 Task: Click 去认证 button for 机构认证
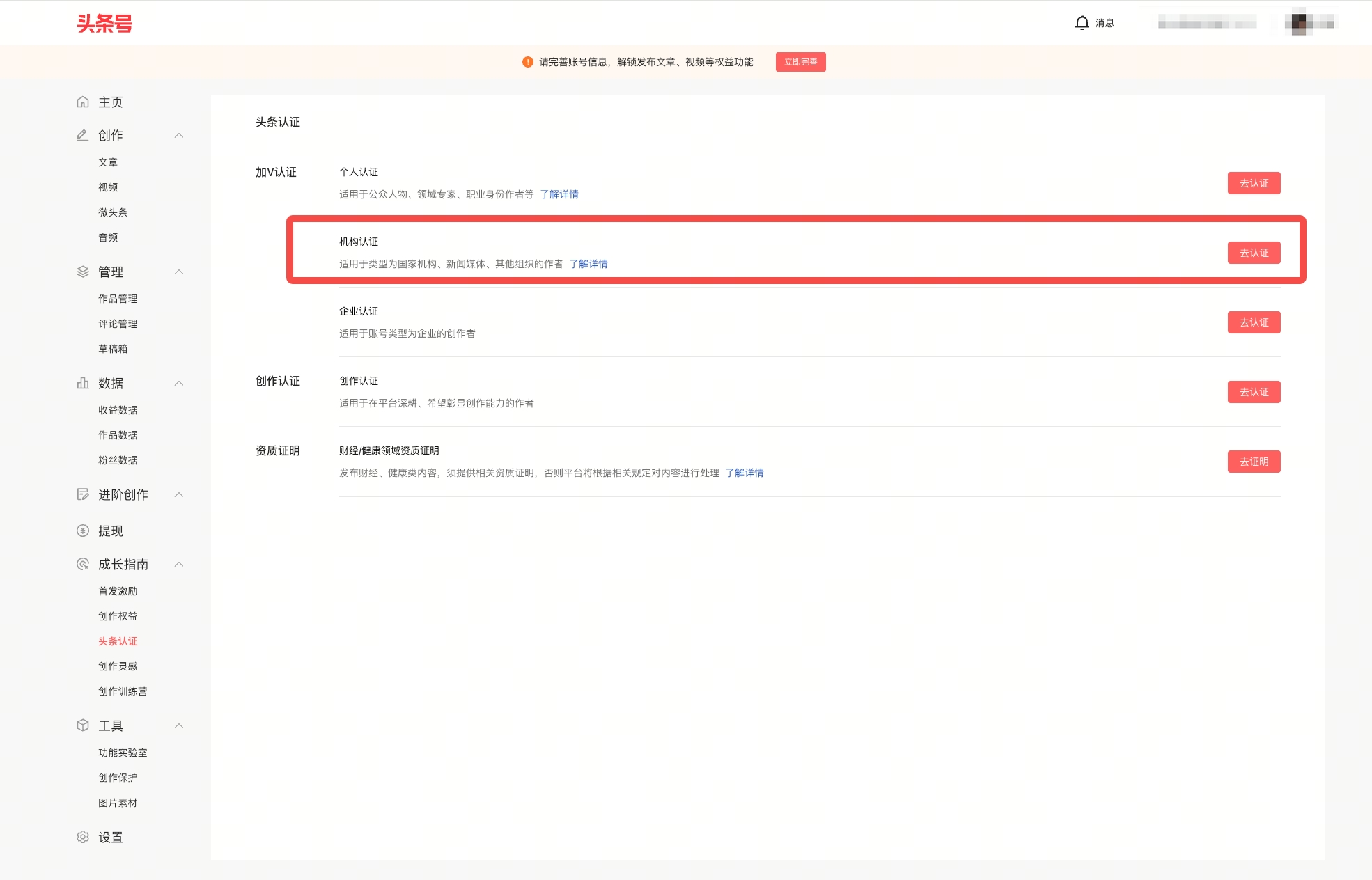(1254, 253)
